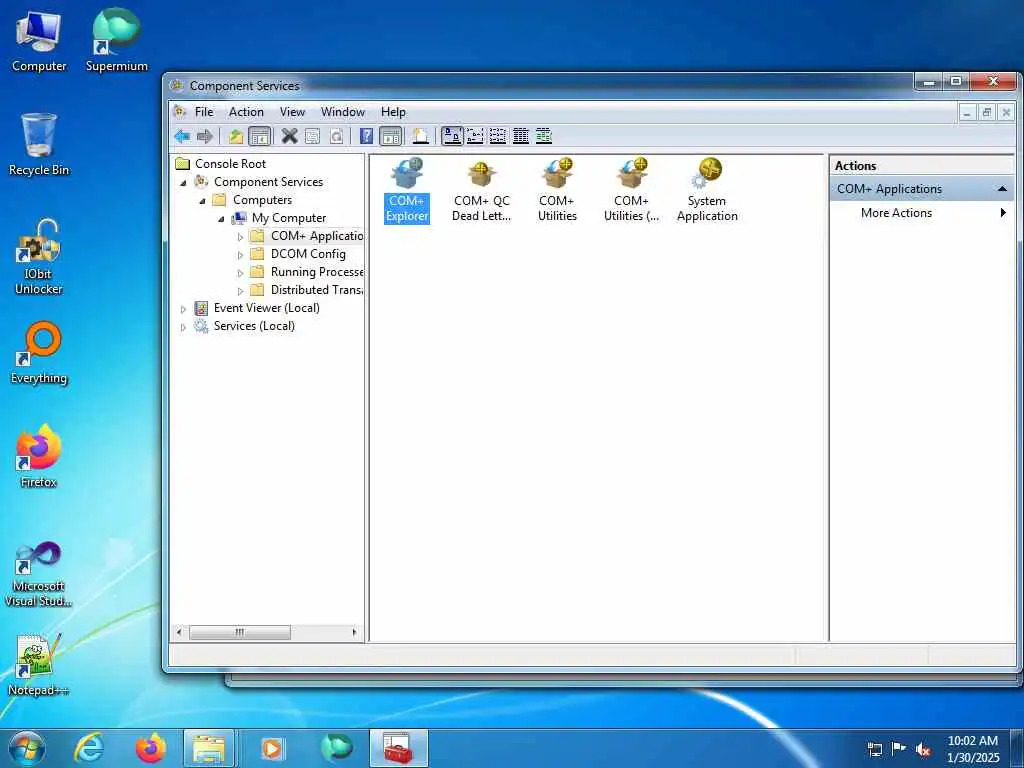
Task: Open More Actions submenu
Action: tap(921, 213)
